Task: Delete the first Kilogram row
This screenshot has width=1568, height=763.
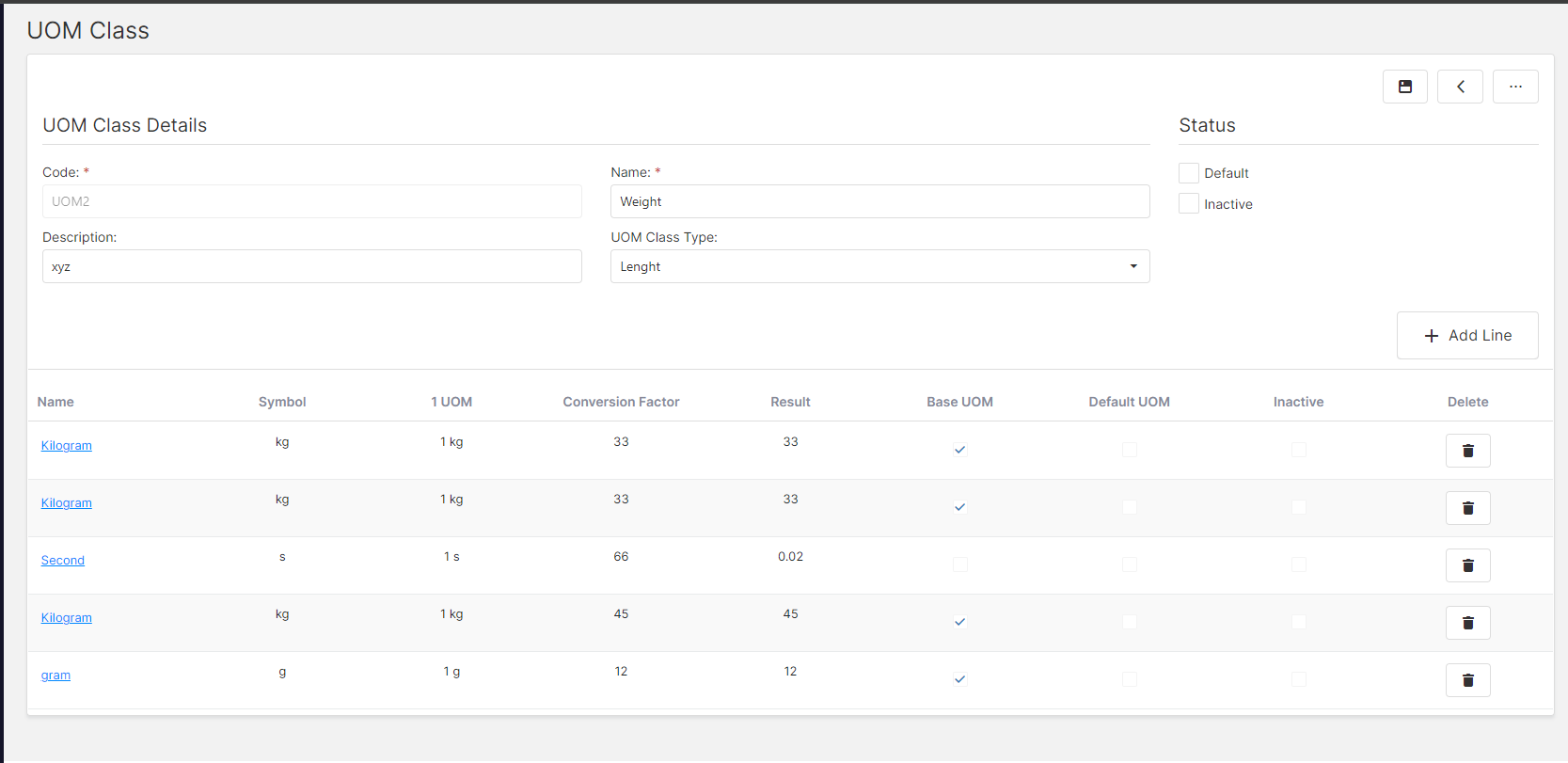Action: click(1467, 451)
